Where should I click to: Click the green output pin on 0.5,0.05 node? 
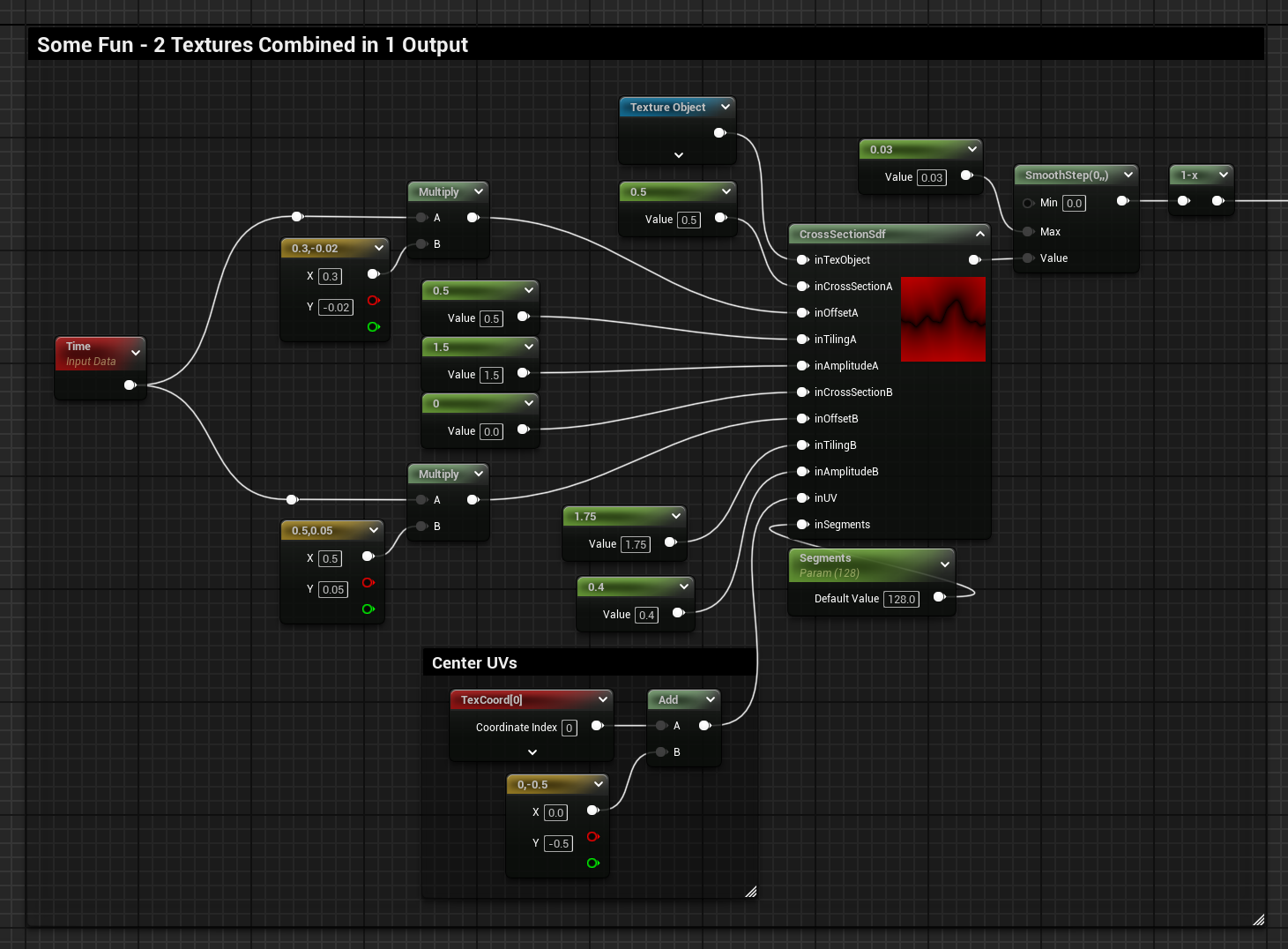[368, 609]
